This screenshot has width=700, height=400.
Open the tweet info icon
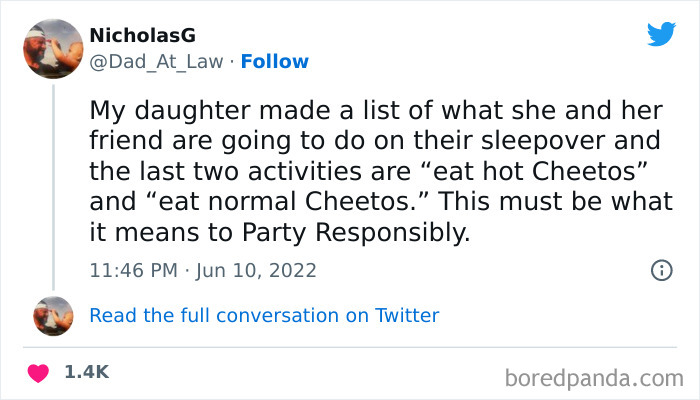tap(661, 269)
